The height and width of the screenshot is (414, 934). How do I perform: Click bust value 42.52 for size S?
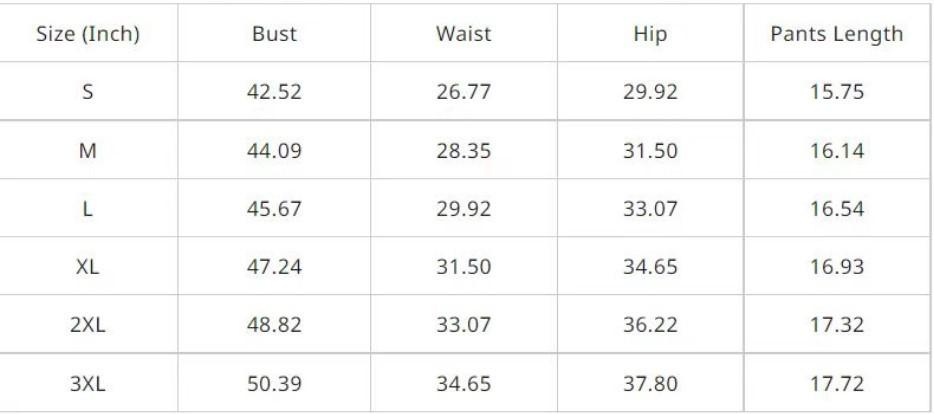coord(274,92)
